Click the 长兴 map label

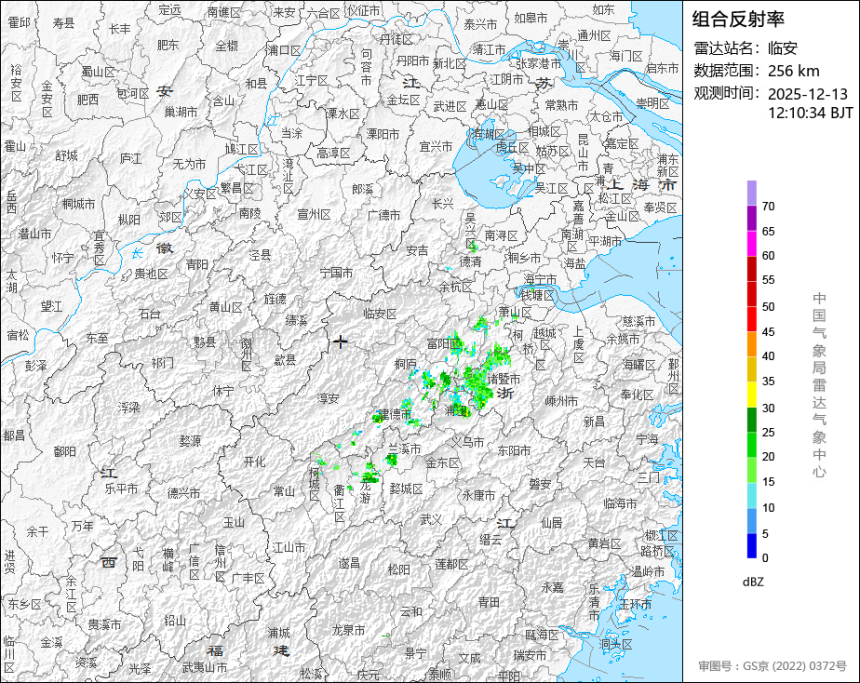(x=443, y=204)
